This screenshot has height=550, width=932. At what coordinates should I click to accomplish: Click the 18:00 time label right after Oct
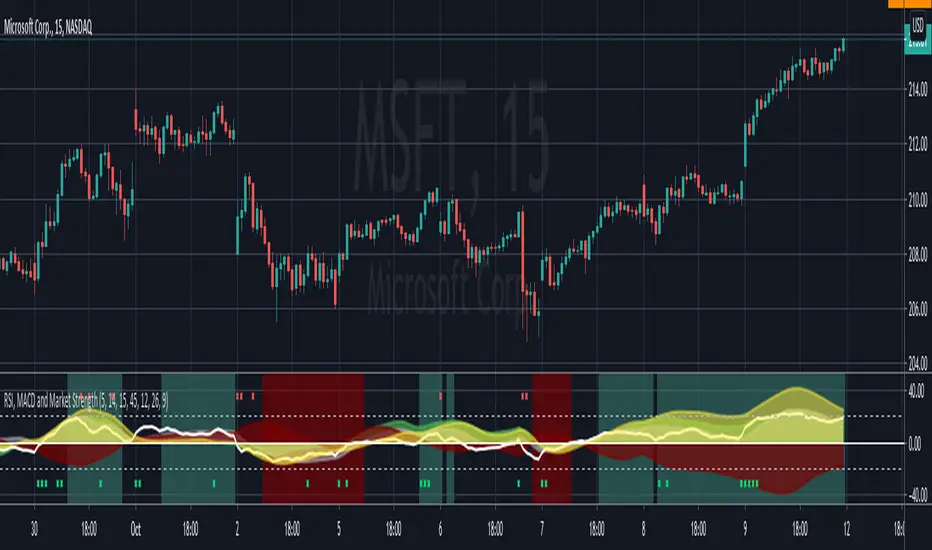pos(191,529)
